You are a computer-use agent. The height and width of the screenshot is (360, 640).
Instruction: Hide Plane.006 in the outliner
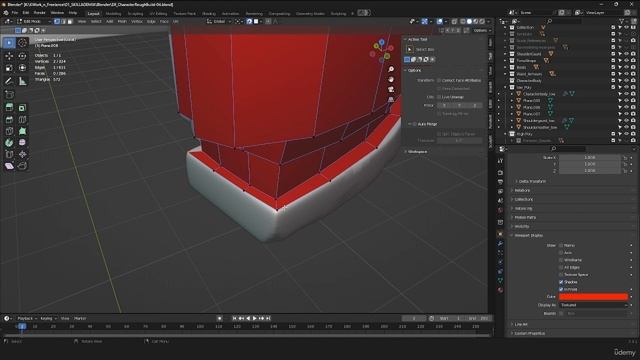click(627, 107)
